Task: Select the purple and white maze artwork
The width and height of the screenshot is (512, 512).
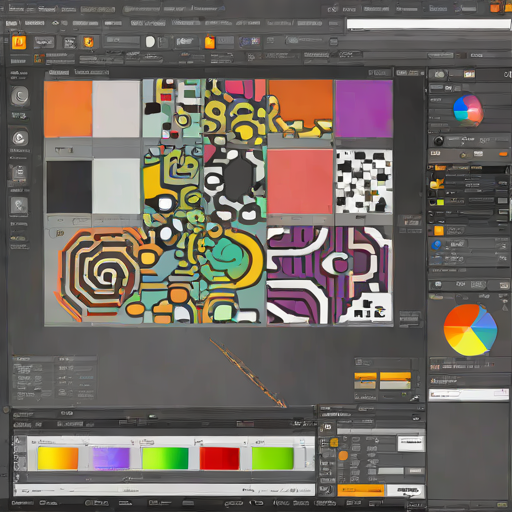Action: coord(329,275)
